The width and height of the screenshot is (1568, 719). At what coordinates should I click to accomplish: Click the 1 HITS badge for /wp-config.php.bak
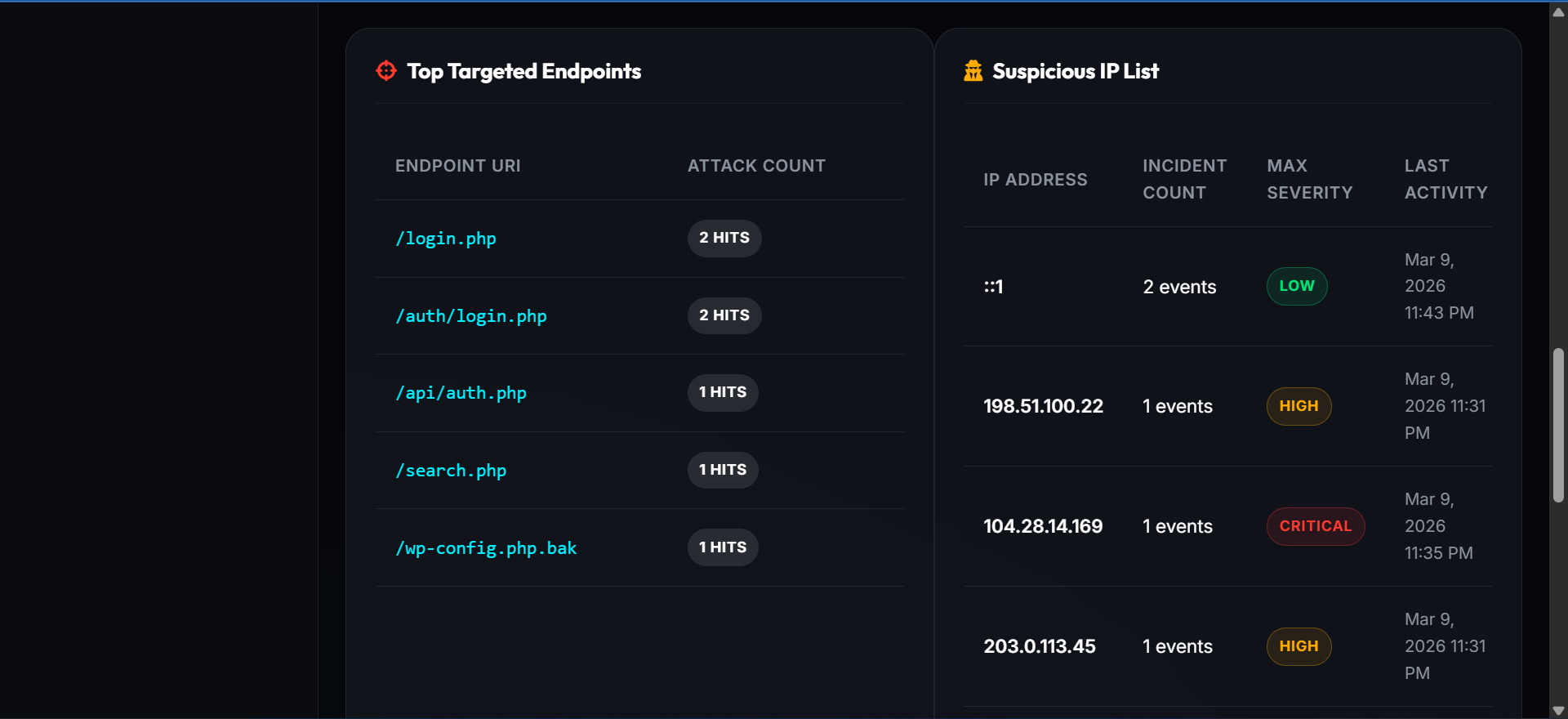[723, 547]
